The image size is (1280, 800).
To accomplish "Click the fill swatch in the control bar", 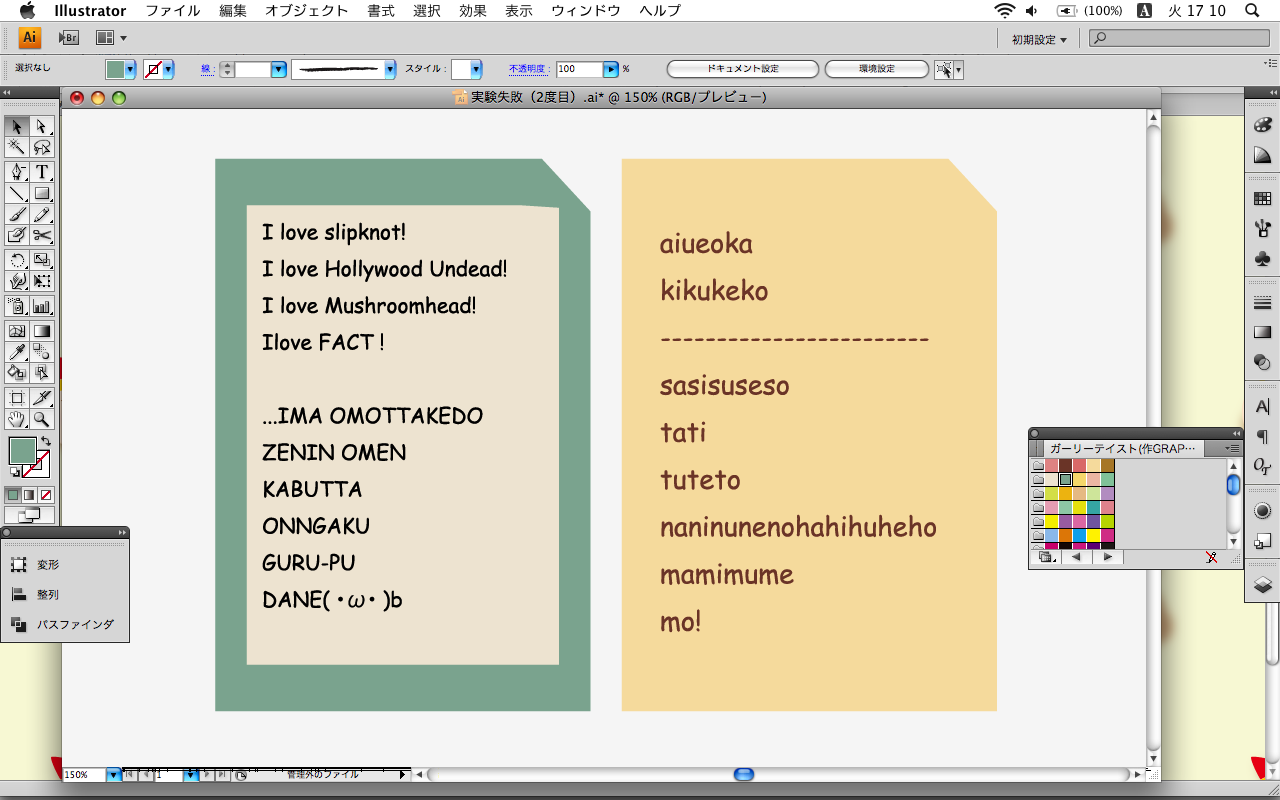I will click(x=116, y=69).
